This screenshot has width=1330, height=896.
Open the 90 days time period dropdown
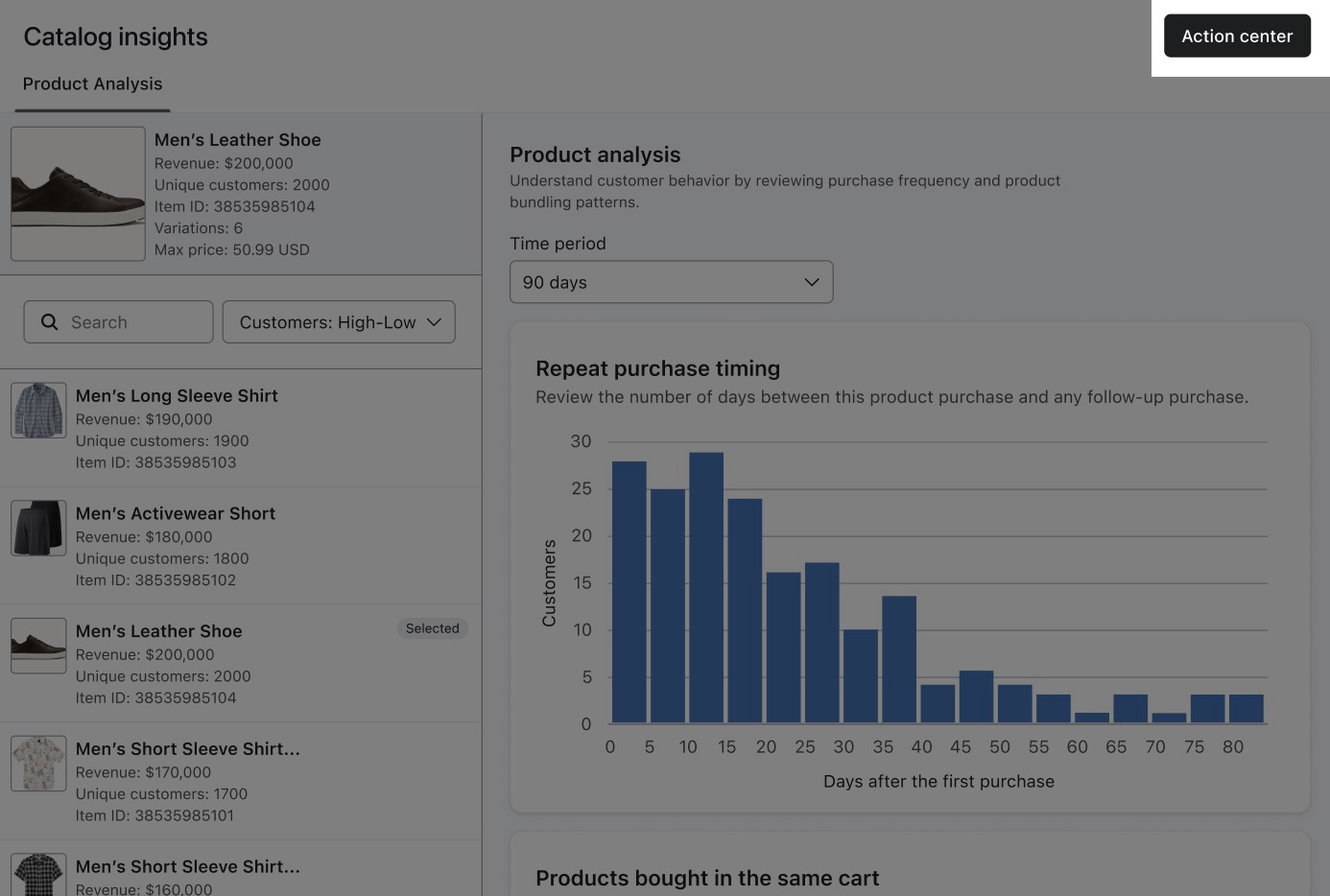tap(670, 282)
